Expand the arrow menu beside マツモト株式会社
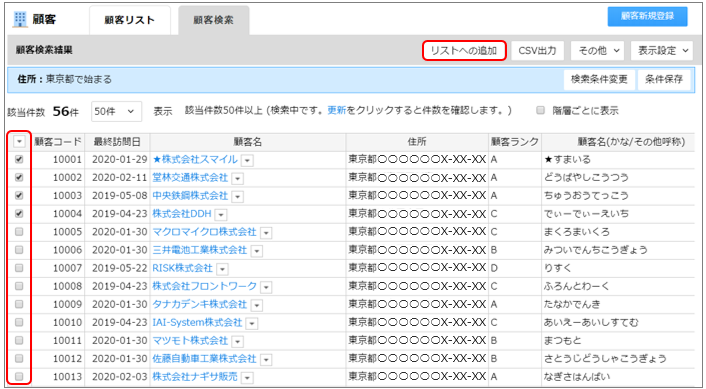706x389 pixels. (x=238, y=342)
